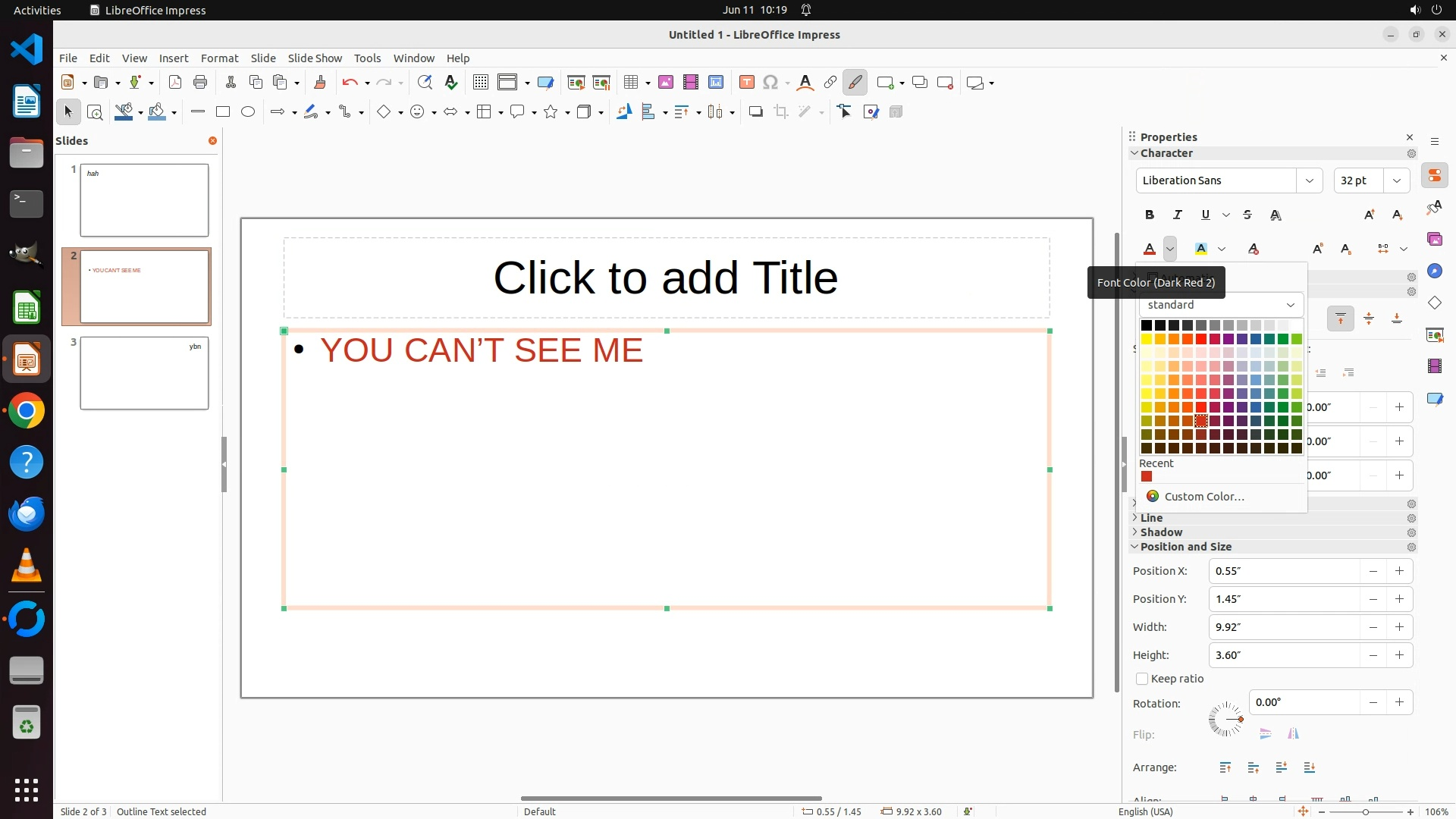Open the Liberation Sans font name dropdown
The width and height of the screenshot is (1456, 819).
(x=1309, y=180)
